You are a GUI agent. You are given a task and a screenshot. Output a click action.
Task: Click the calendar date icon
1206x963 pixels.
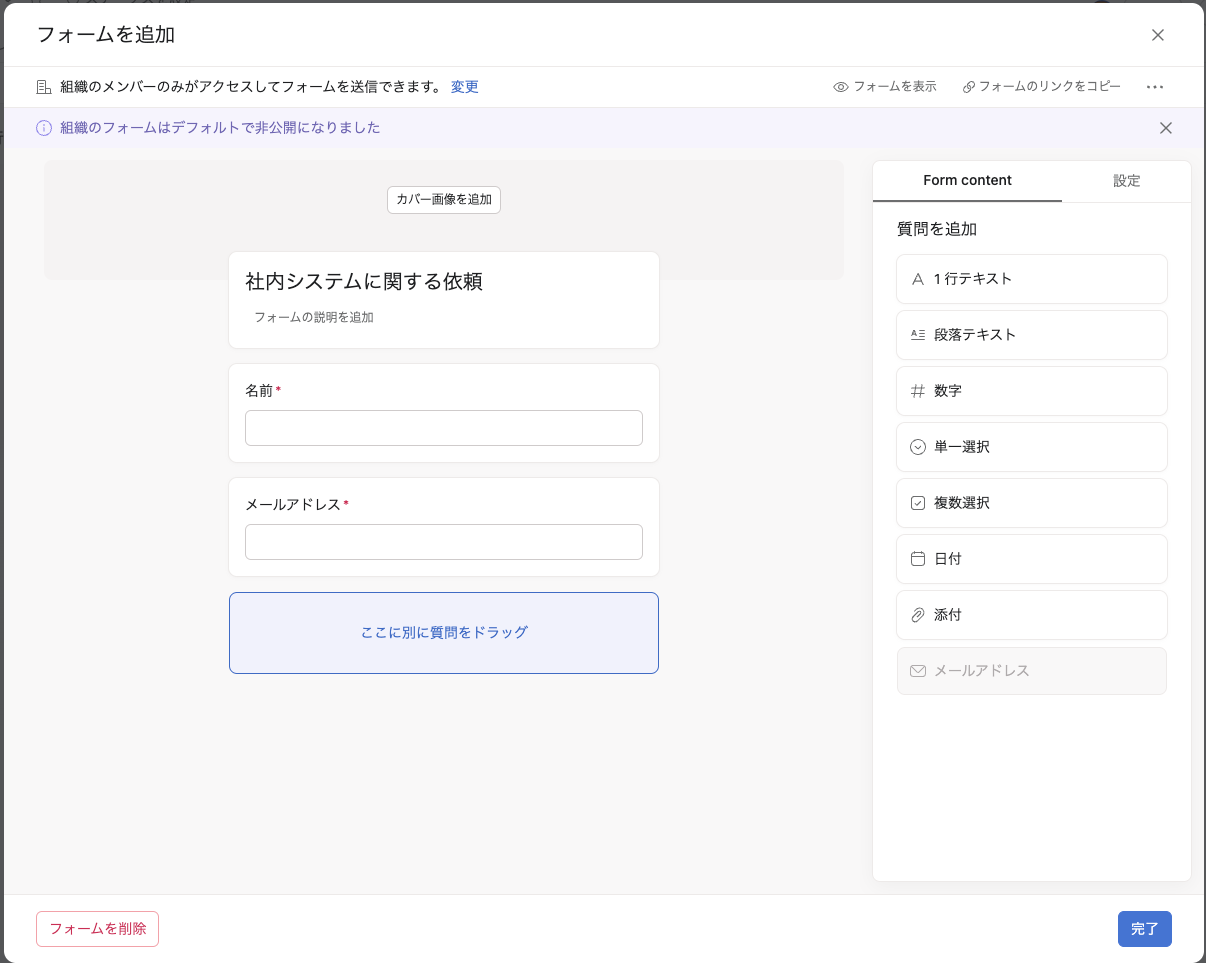coord(918,559)
